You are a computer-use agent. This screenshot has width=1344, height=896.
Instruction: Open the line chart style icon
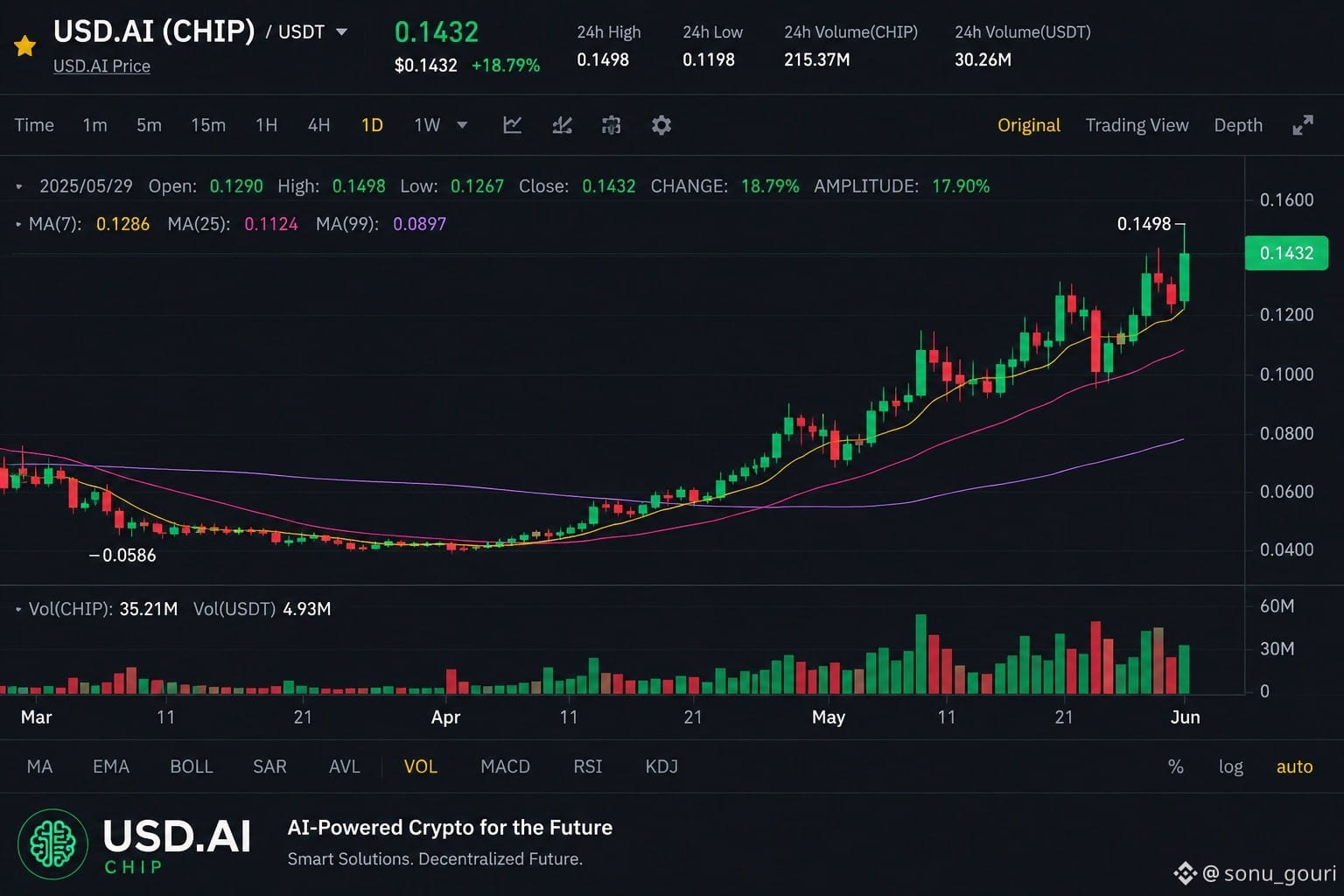click(513, 125)
